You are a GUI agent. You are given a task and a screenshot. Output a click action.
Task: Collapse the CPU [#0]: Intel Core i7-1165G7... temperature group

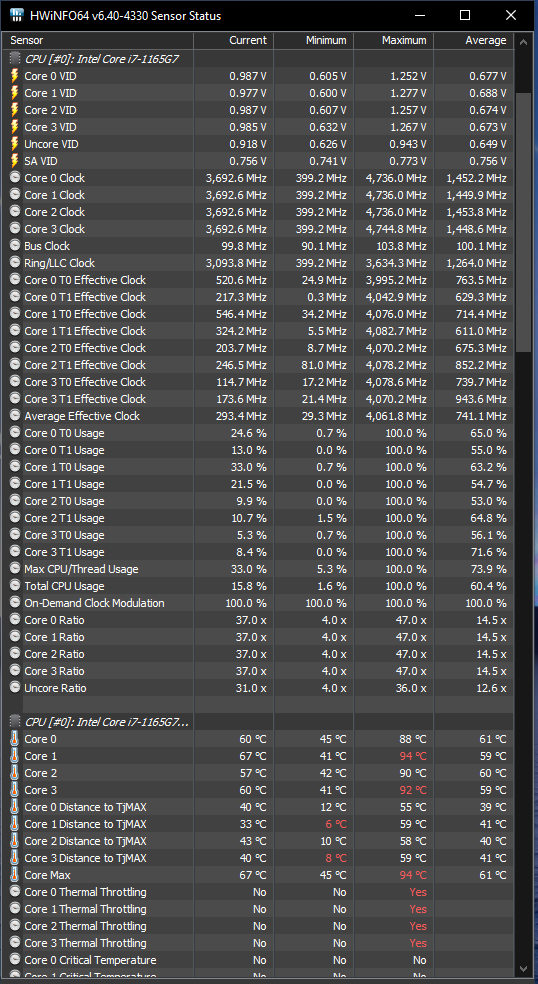[106, 722]
